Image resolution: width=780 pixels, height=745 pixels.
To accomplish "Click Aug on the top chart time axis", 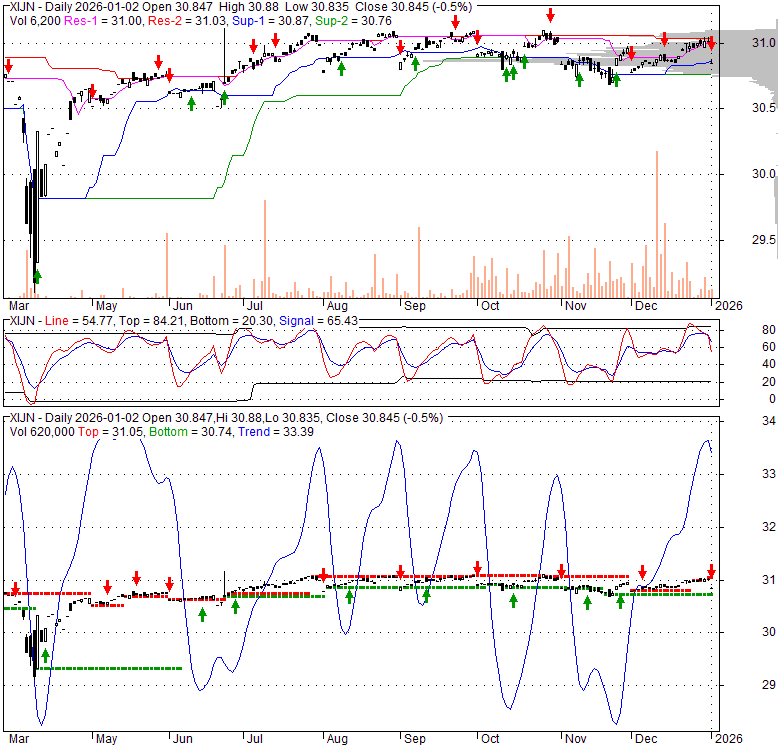I will coord(336,306).
